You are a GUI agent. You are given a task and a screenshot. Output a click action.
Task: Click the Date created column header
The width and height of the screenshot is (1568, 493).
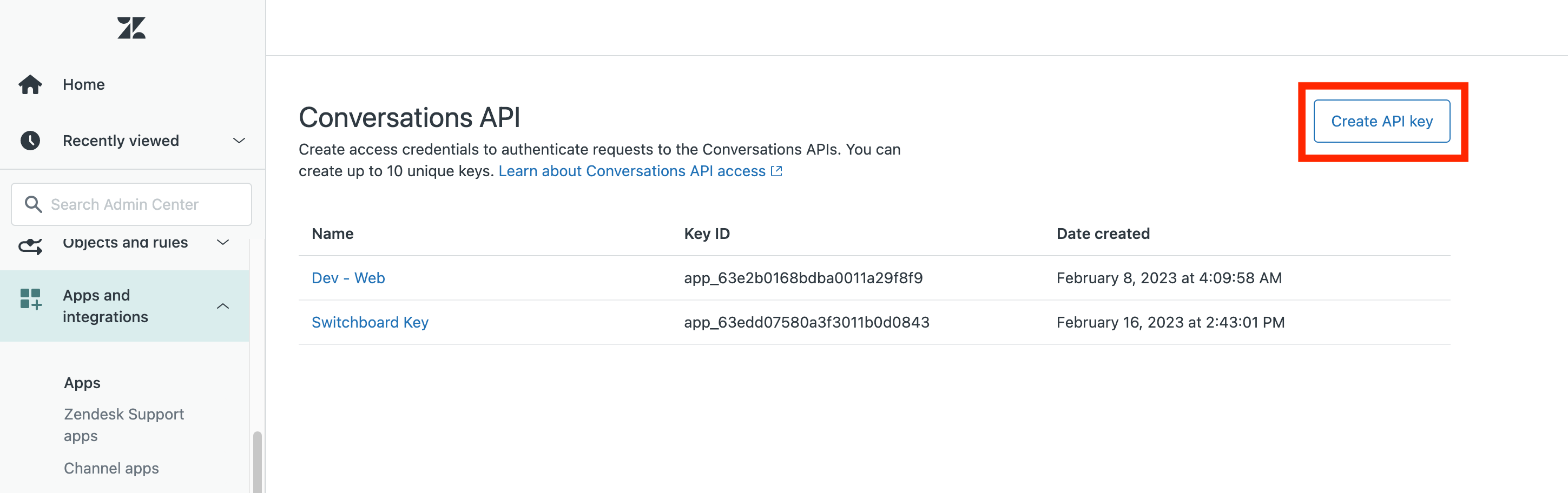1103,234
